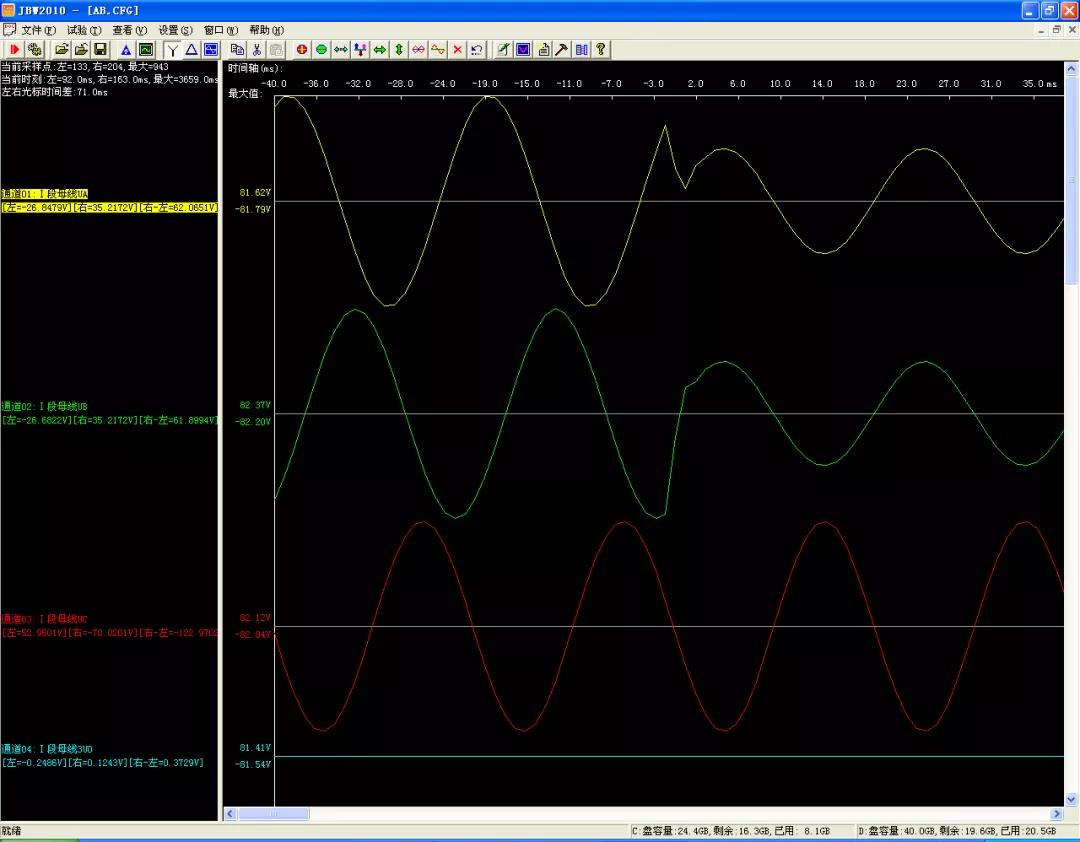Click the scissors cut icon
Image resolution: width=1080 pixels, height=842 pixels.
256,49
